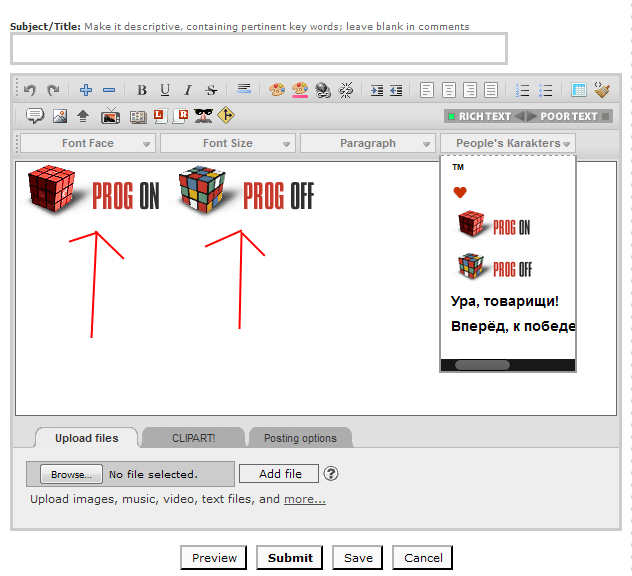Click the Subject/Title input field
Viewport: 632px width, 576px height.
point(258,48)
